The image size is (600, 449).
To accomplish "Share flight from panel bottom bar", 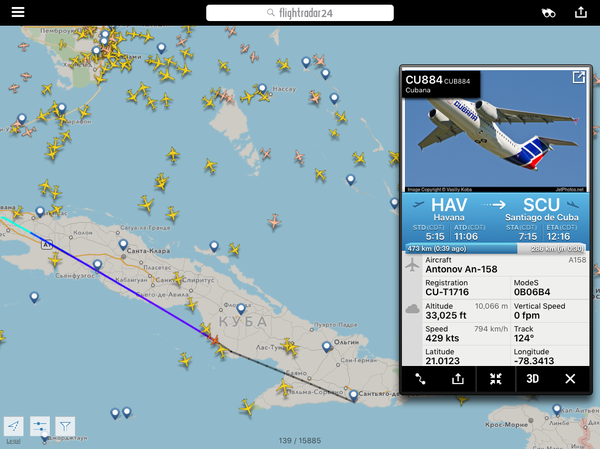I will 458,379.
